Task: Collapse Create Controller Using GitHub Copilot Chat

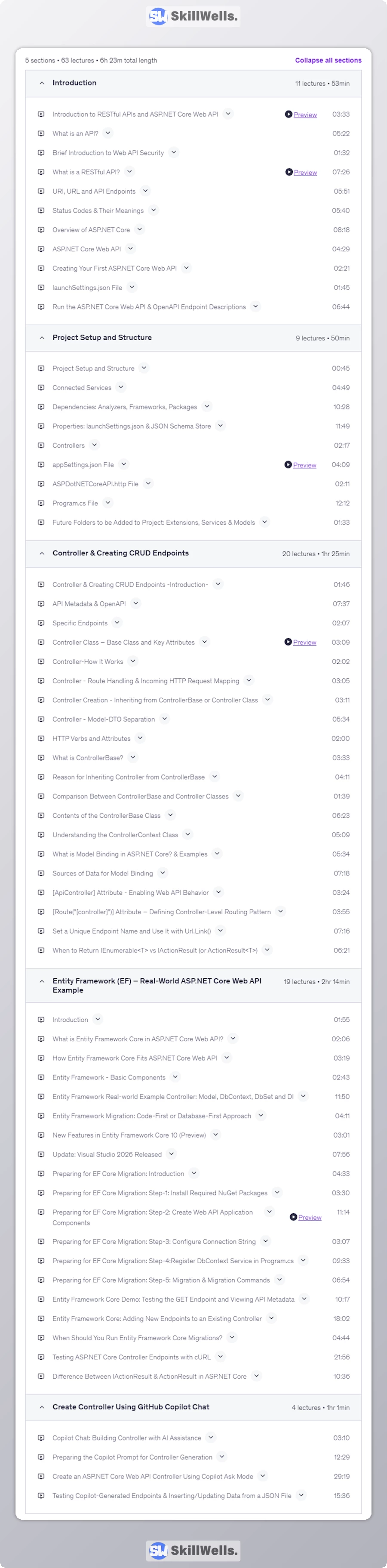Action: pos(193,1407)
